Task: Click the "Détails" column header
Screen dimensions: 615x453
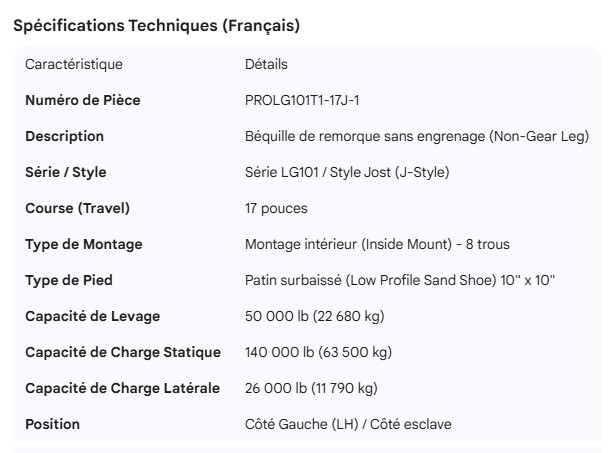Action: pyautogui.click(x=266, y=64)
